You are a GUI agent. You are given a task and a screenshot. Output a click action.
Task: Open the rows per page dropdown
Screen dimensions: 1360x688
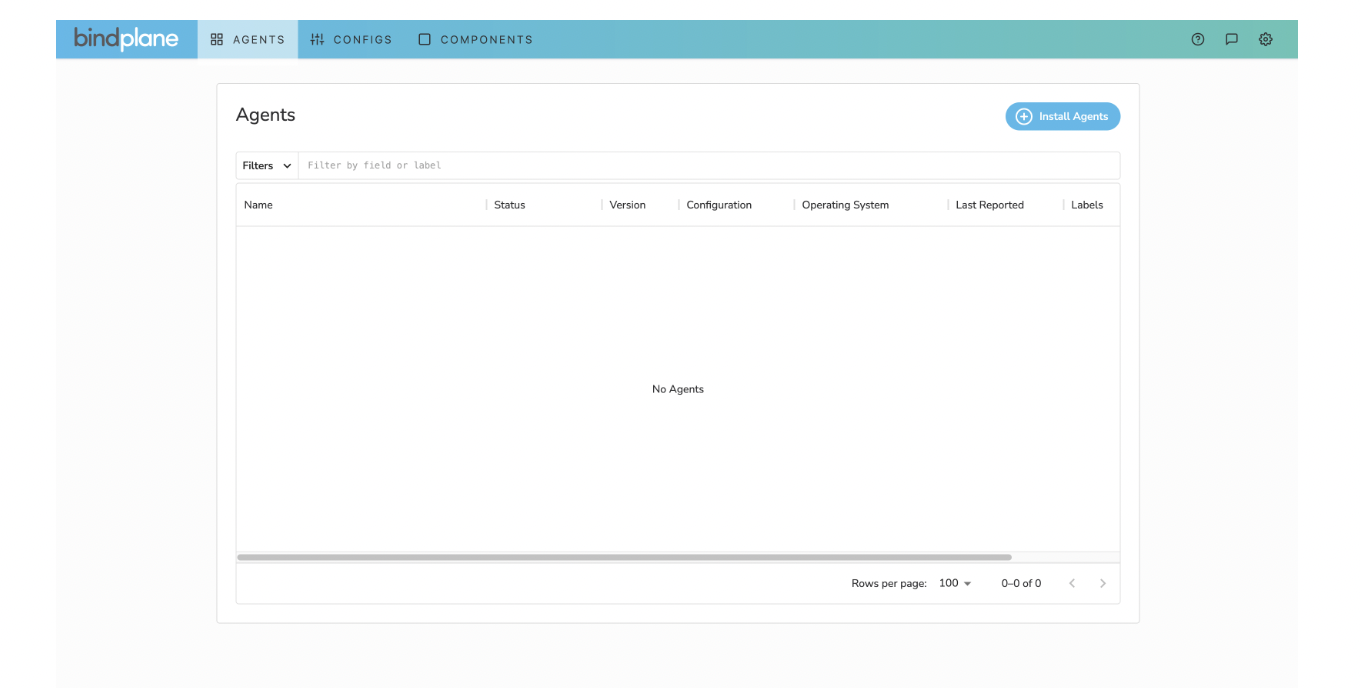pyautogui.click(x=955, y=583)
